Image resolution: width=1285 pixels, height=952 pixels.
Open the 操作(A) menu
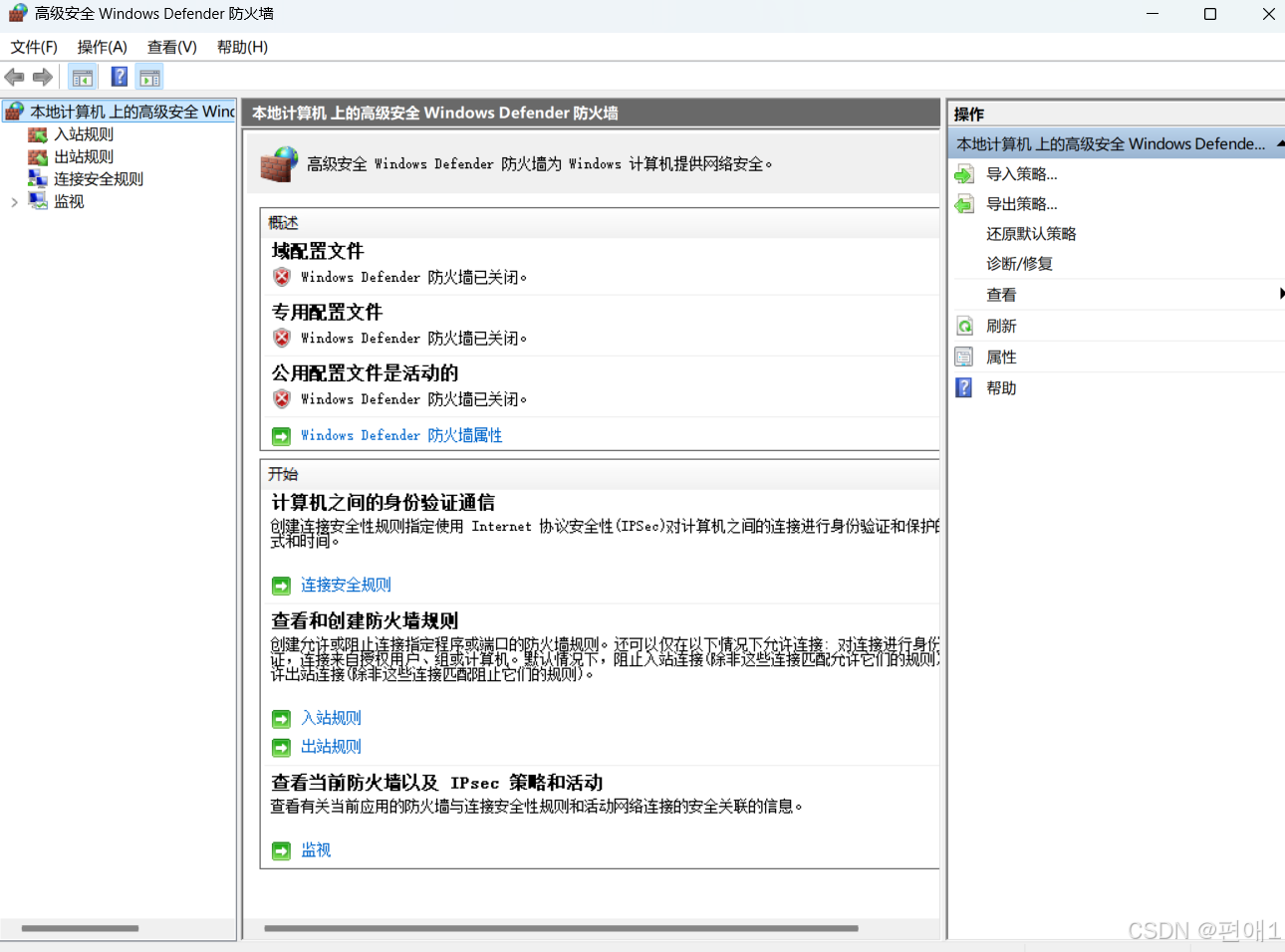[101, 47]
